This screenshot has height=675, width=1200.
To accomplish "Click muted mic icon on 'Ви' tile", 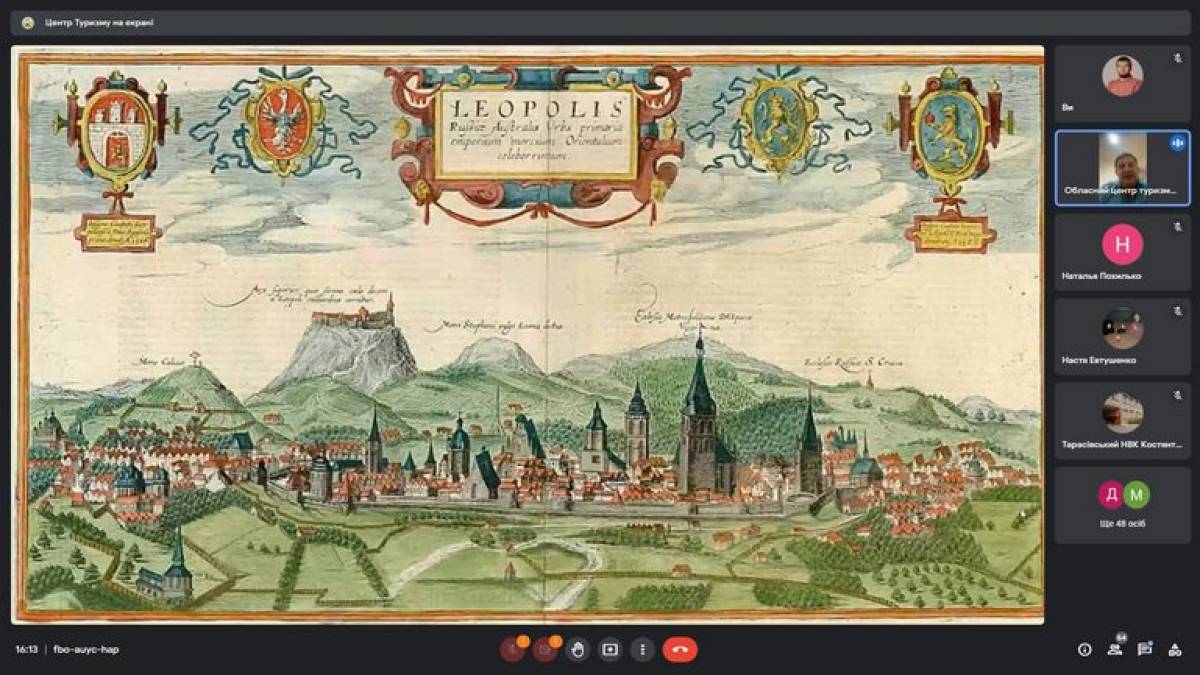I will click(x=1178, y=58).
